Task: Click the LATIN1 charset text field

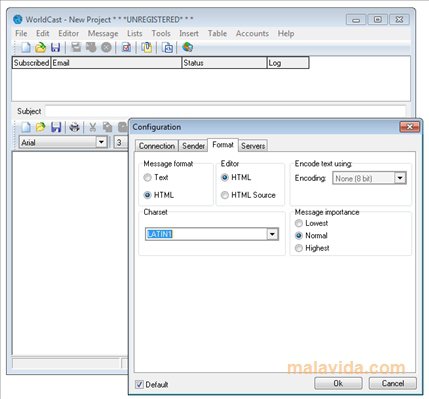Action: (x=206, y=234)
